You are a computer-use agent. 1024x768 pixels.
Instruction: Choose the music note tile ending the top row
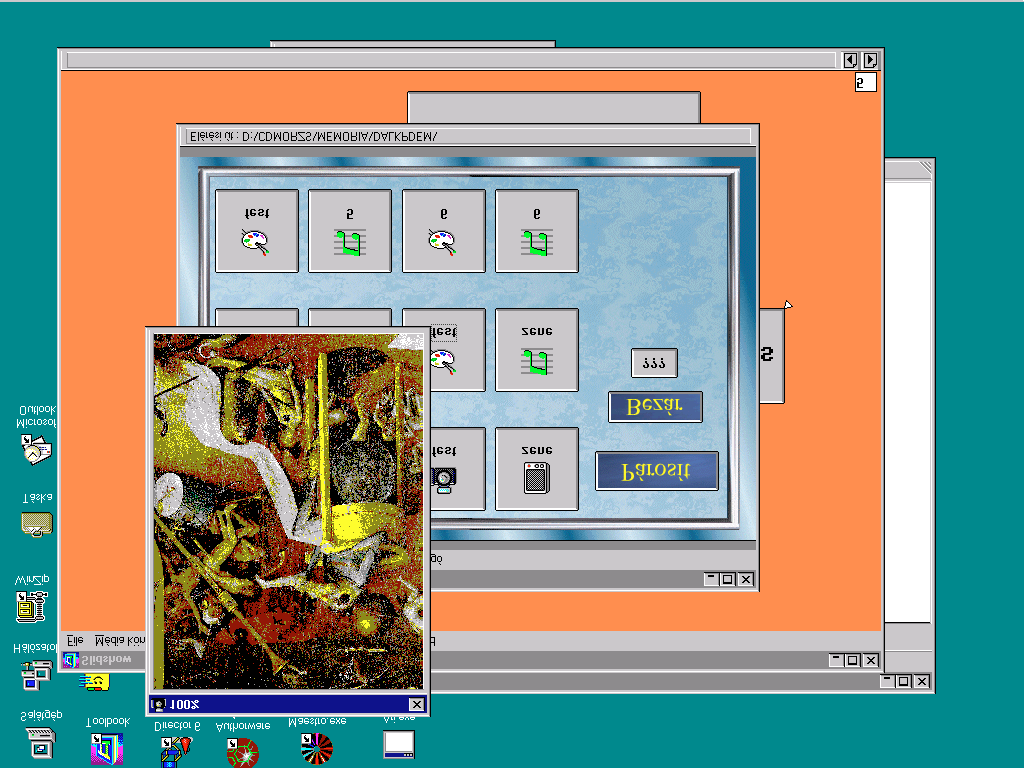coord(537,231)
